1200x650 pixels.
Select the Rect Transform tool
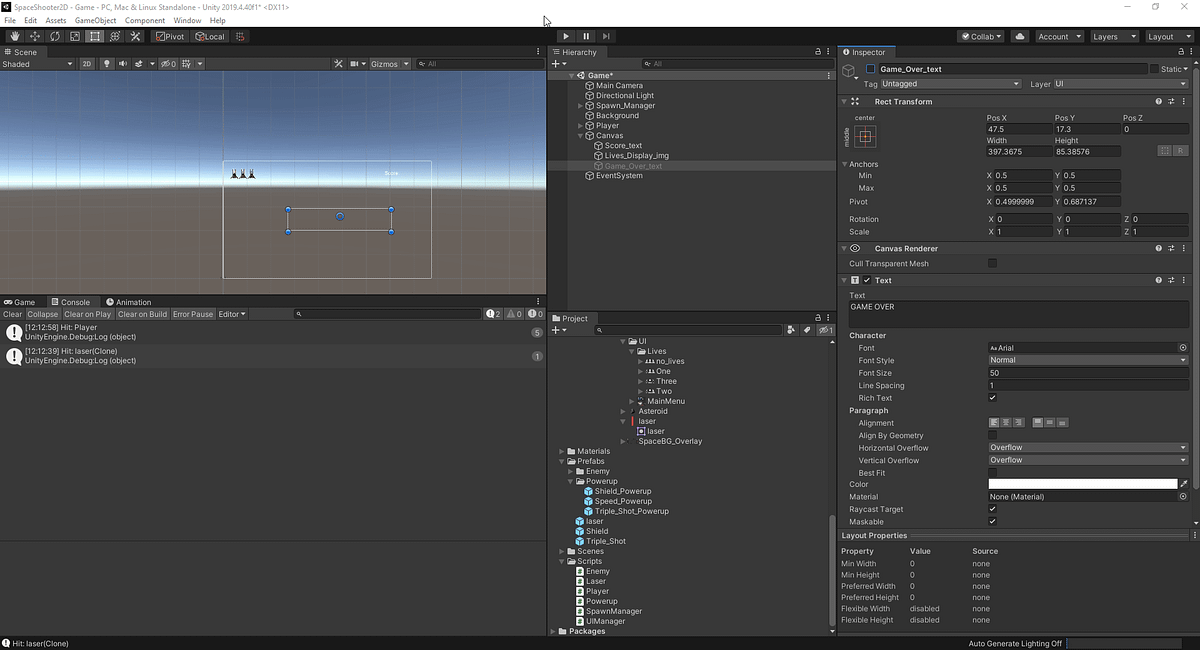tap(93, 36)
